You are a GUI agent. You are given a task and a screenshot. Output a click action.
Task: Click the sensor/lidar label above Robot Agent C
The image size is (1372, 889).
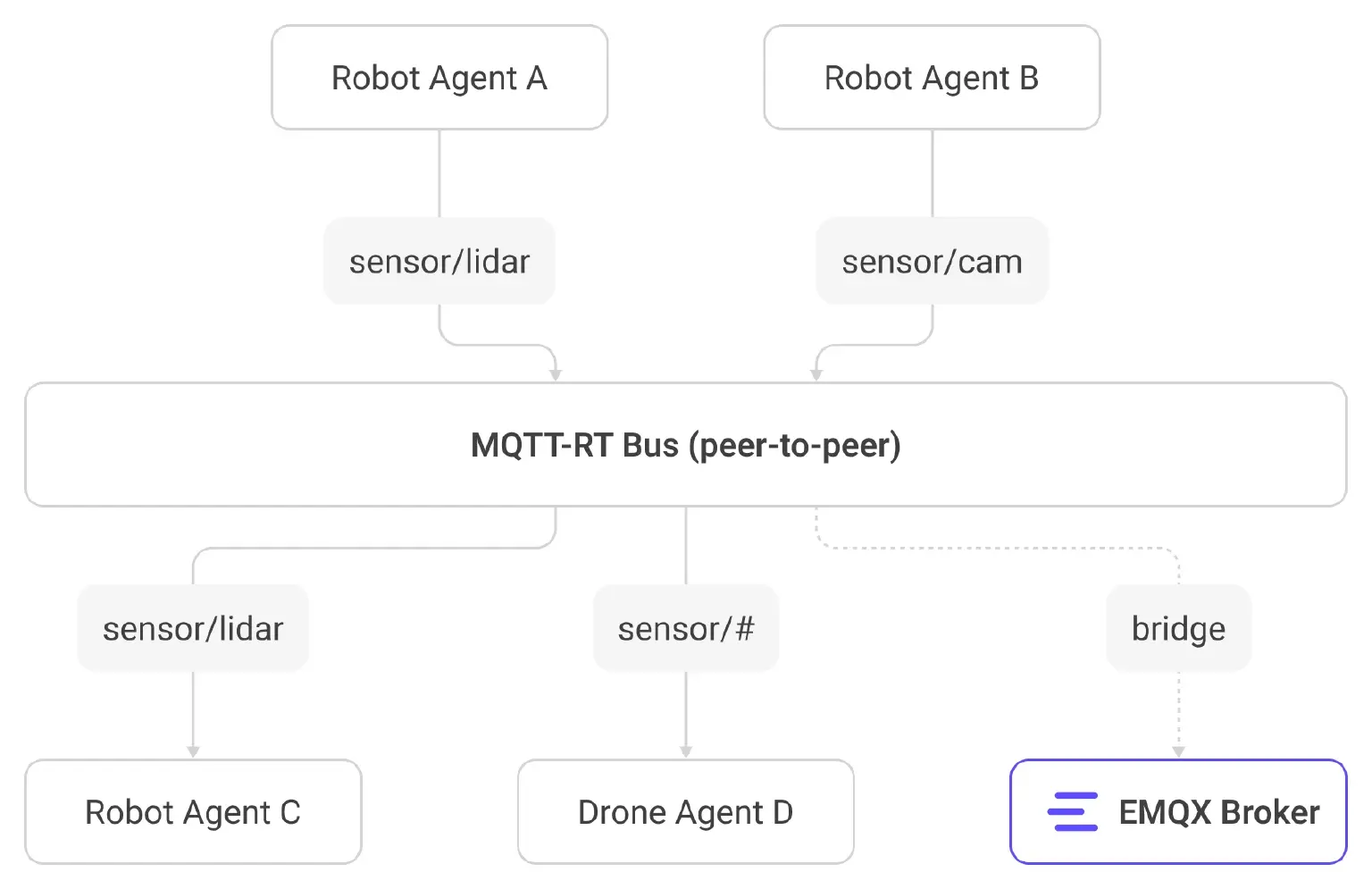tap(193, 629)
